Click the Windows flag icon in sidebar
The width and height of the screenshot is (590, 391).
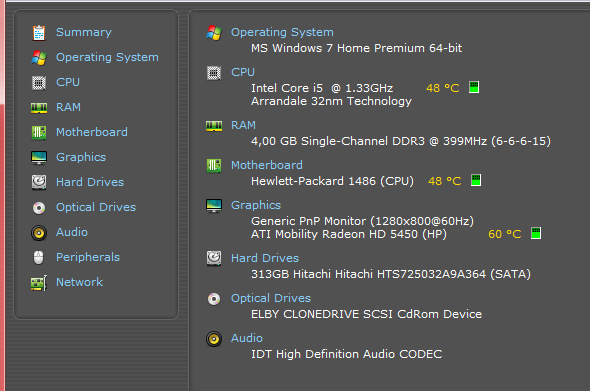coord(39,58)
